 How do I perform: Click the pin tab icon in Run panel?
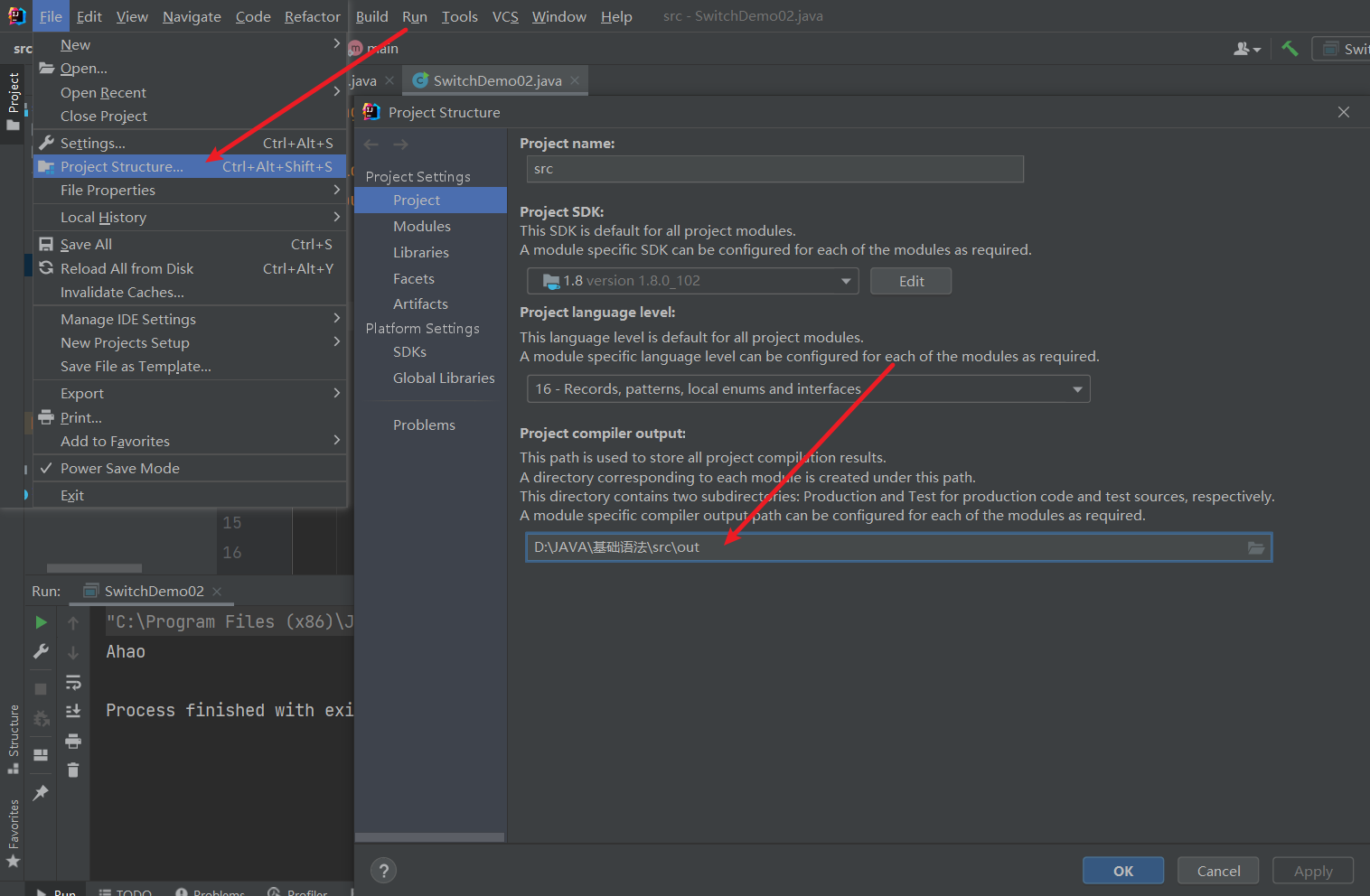(41, 793)
